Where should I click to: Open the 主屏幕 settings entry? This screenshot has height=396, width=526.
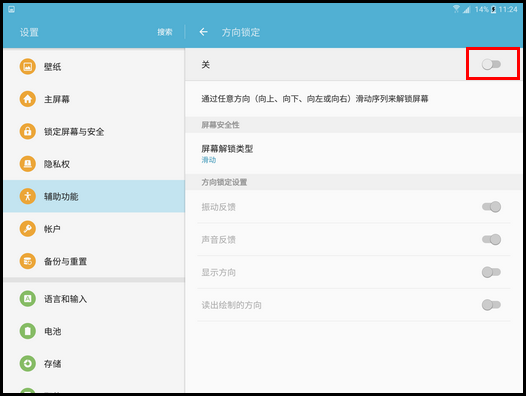tap(94, 99)
